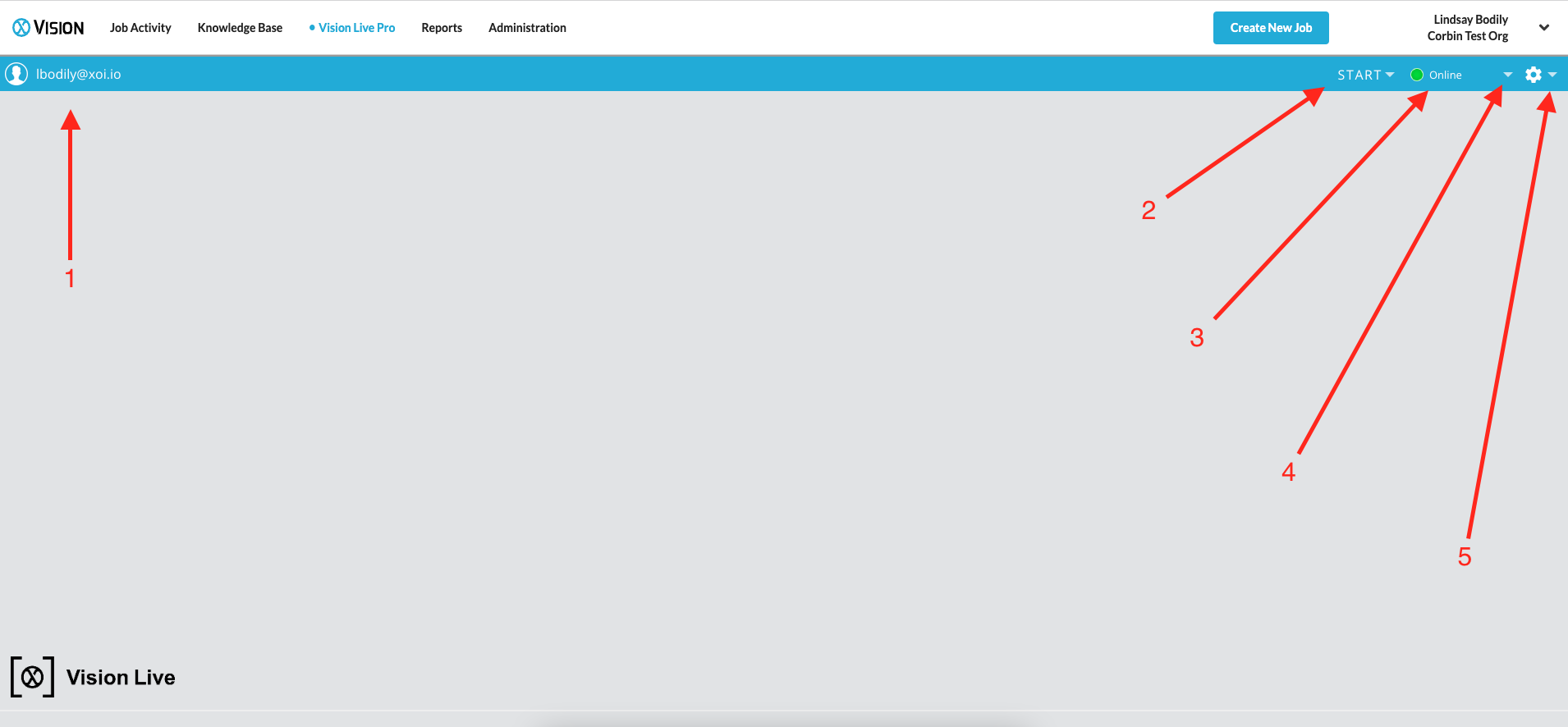
Task: Open the Reports section
Action: tap(442, 28)
